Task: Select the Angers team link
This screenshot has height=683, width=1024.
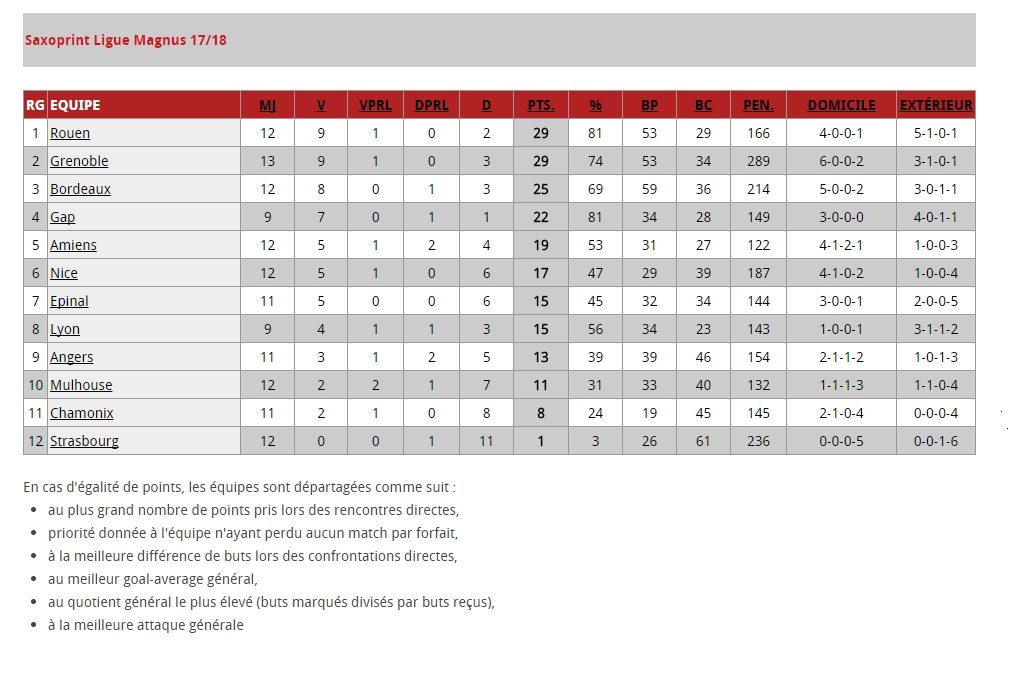Action: tap(71, 357)
